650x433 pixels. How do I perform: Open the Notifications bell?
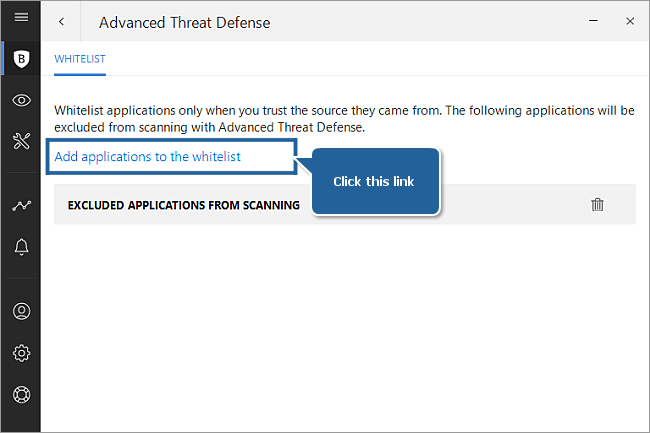tap(21, 247)
